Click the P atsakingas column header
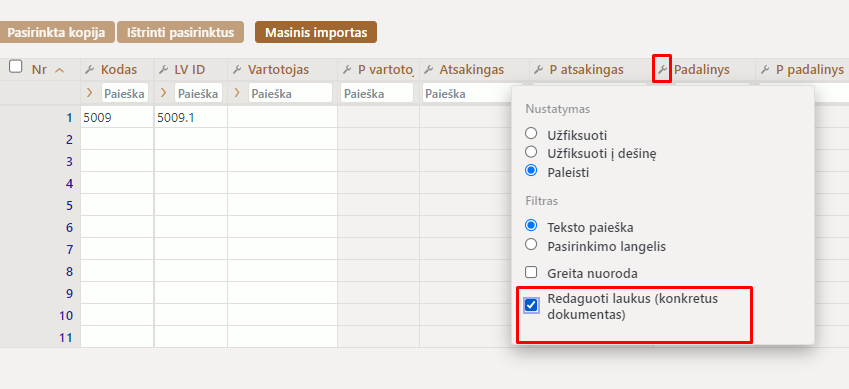 [586, 70]
